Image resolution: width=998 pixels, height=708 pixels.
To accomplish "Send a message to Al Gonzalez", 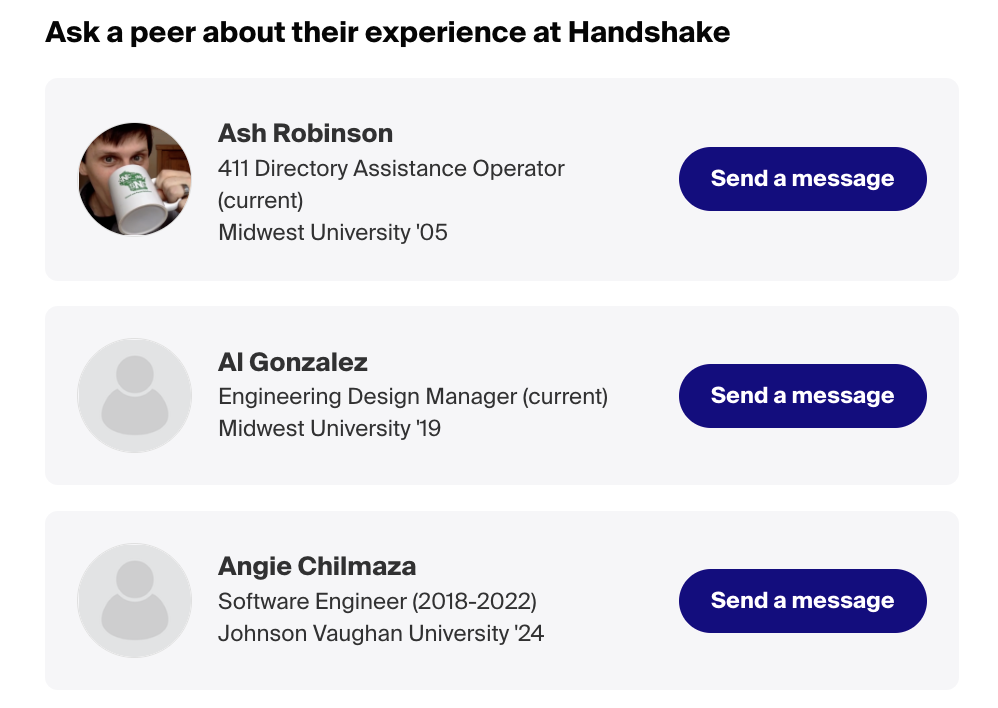I will click(802, 395).
